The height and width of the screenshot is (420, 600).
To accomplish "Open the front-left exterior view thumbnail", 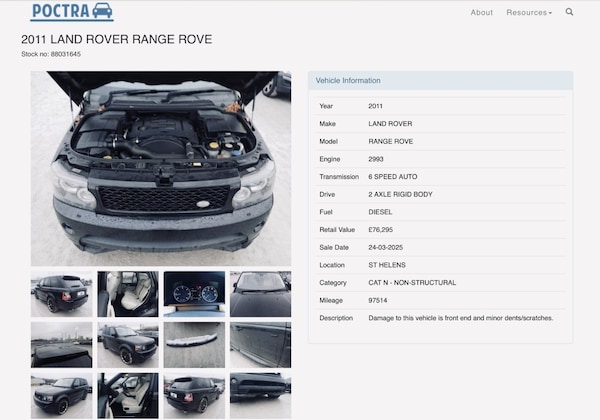I will [x=61, y=395].
